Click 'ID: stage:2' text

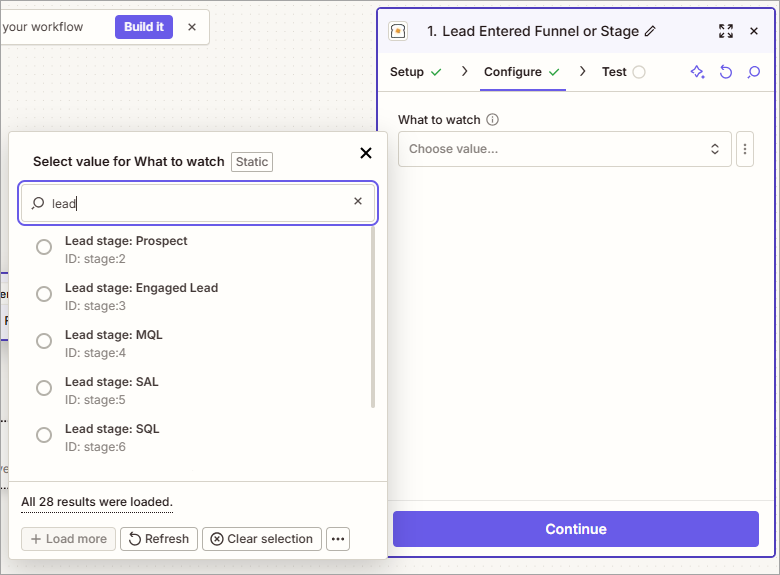coord(95,259)
